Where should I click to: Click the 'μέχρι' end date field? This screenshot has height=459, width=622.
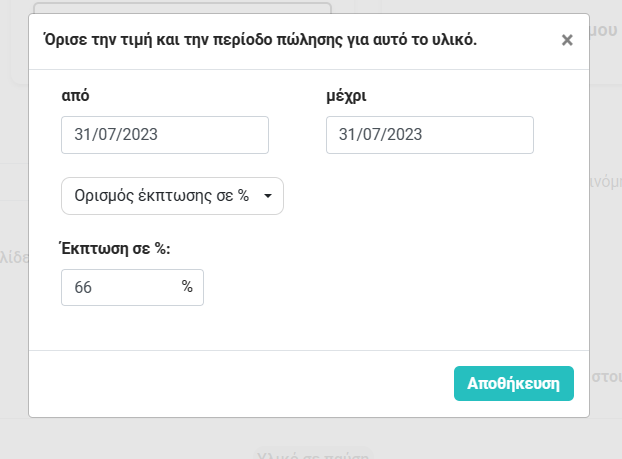429,135
